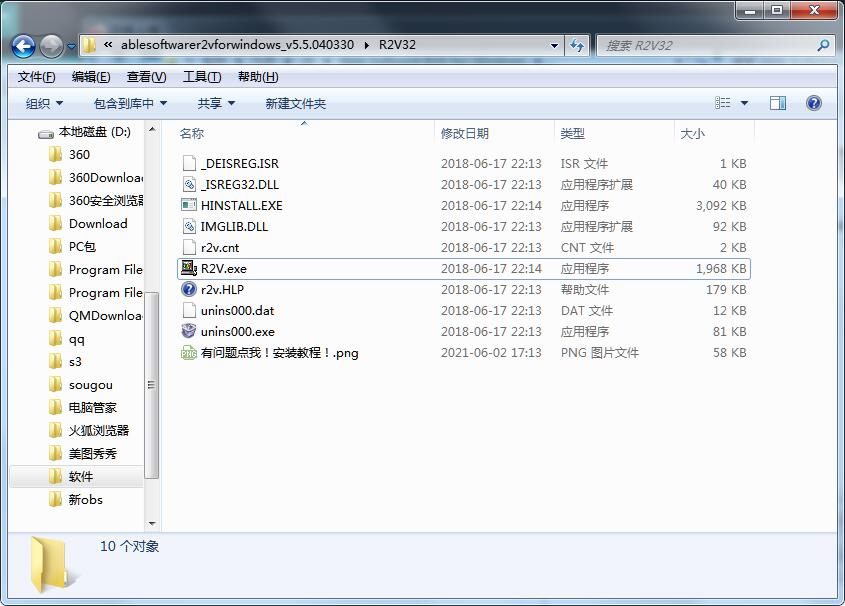Open the view options dropdown arrow
The height and width of the screenshot is (606, 845).
tap(744, 103)
